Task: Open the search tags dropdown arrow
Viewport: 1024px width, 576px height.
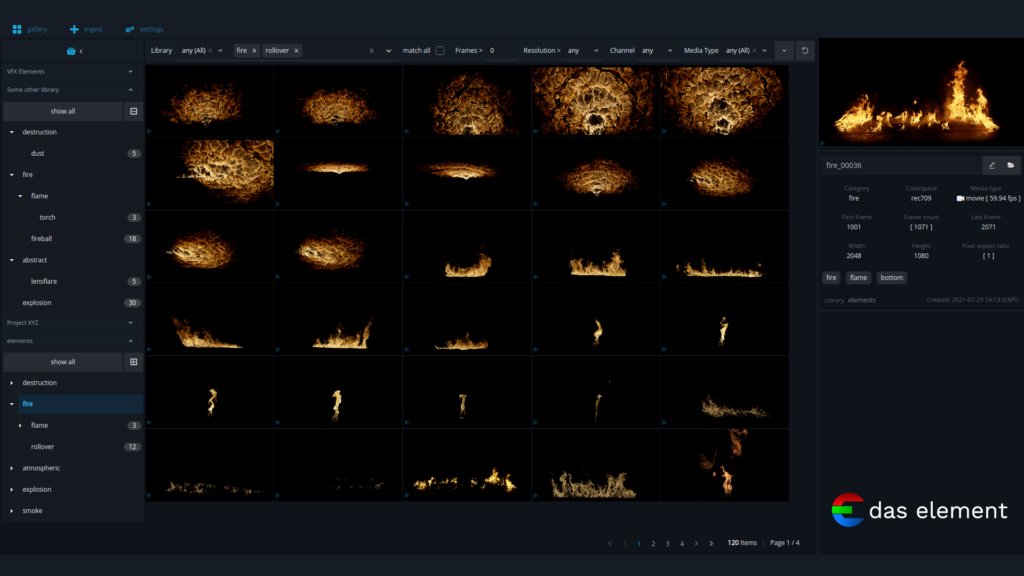Action: pos(389,51)
